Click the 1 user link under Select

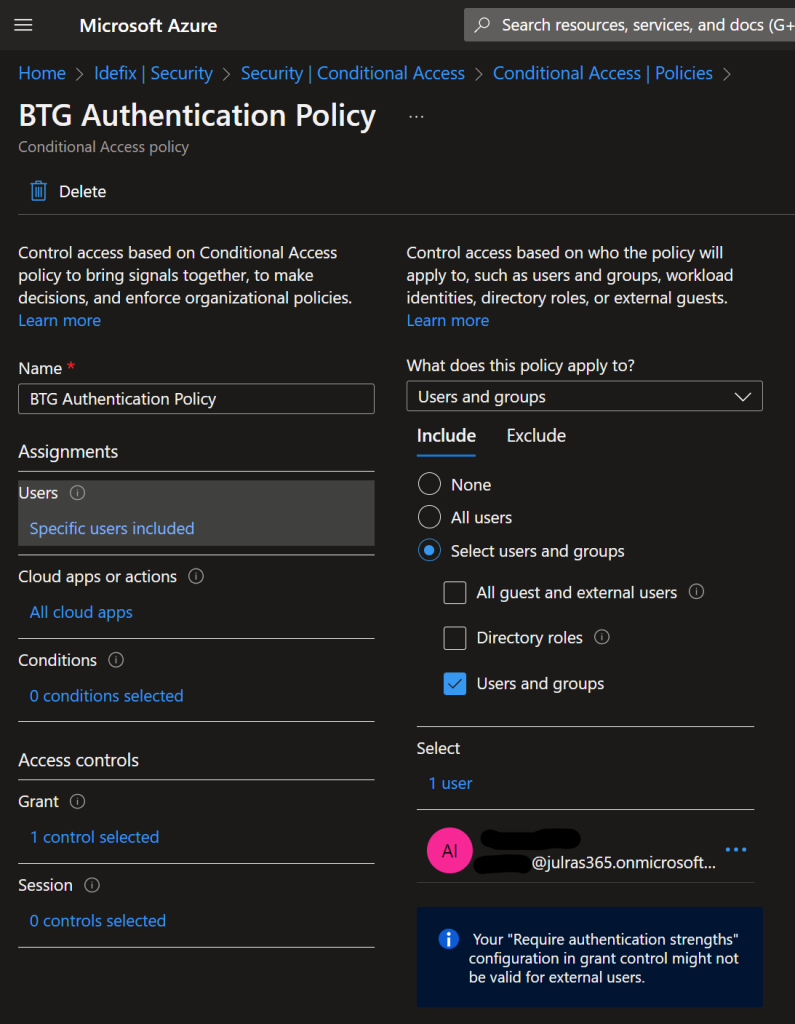pos(450,783)
